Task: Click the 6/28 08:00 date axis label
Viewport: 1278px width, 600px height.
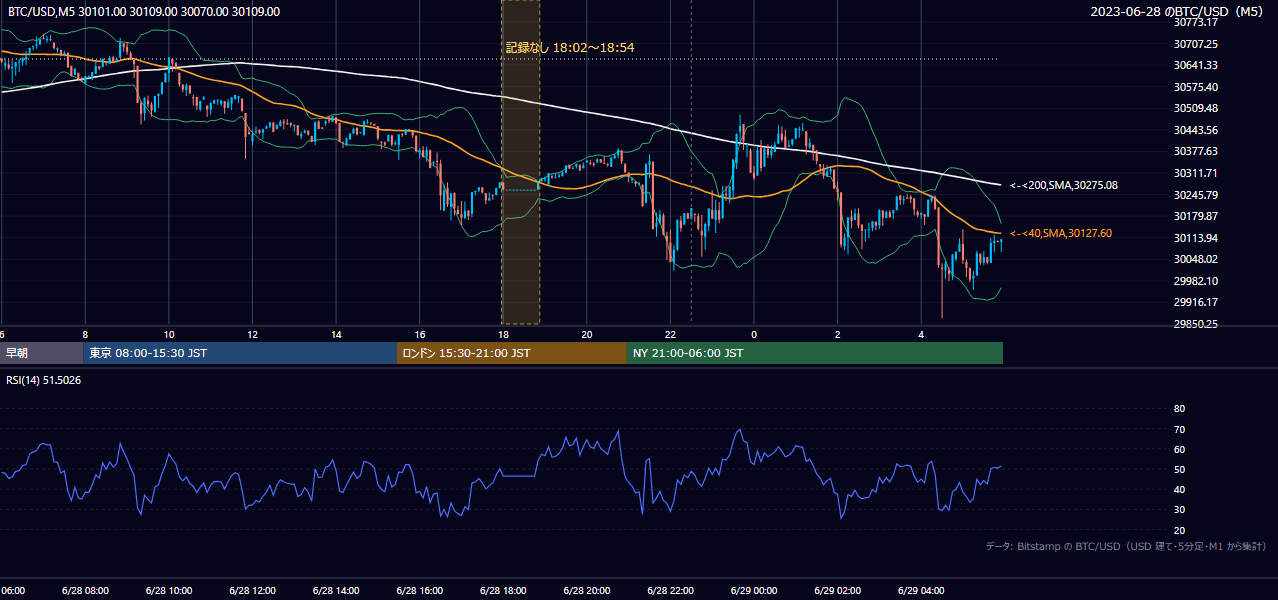Action: tap(85, 591)
